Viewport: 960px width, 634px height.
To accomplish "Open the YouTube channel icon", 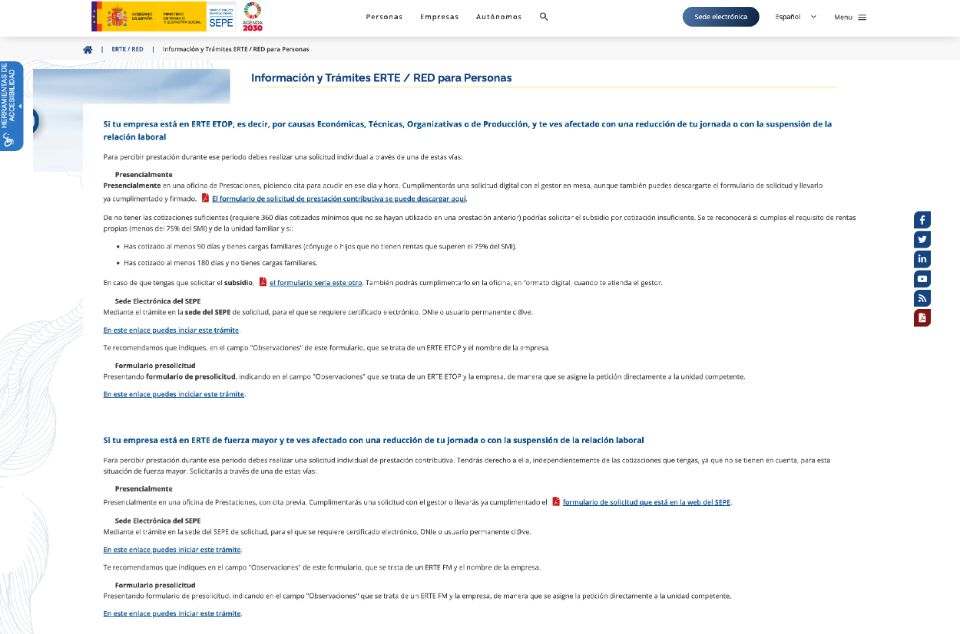I will click(922, 279).
